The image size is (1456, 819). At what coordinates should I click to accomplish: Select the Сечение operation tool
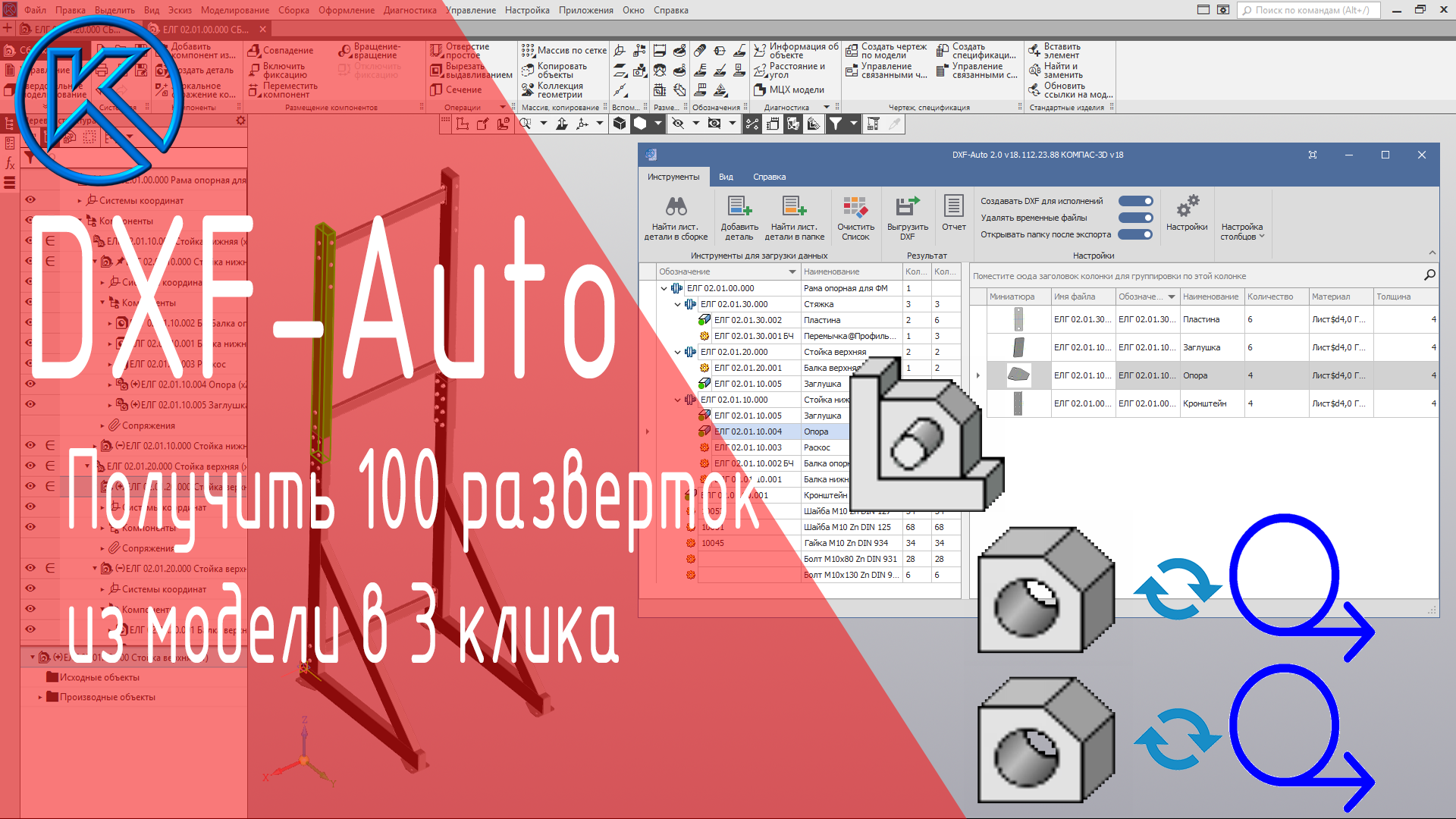456,89
